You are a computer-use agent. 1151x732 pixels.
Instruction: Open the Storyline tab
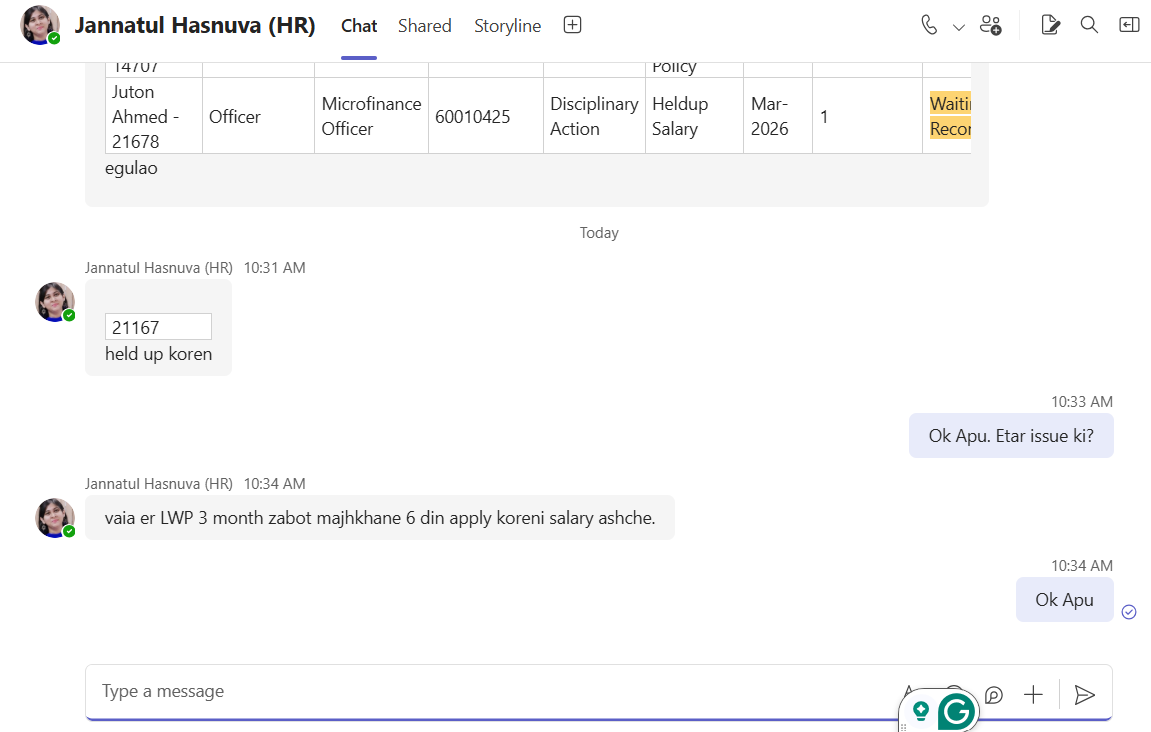[x=507, y=26]
